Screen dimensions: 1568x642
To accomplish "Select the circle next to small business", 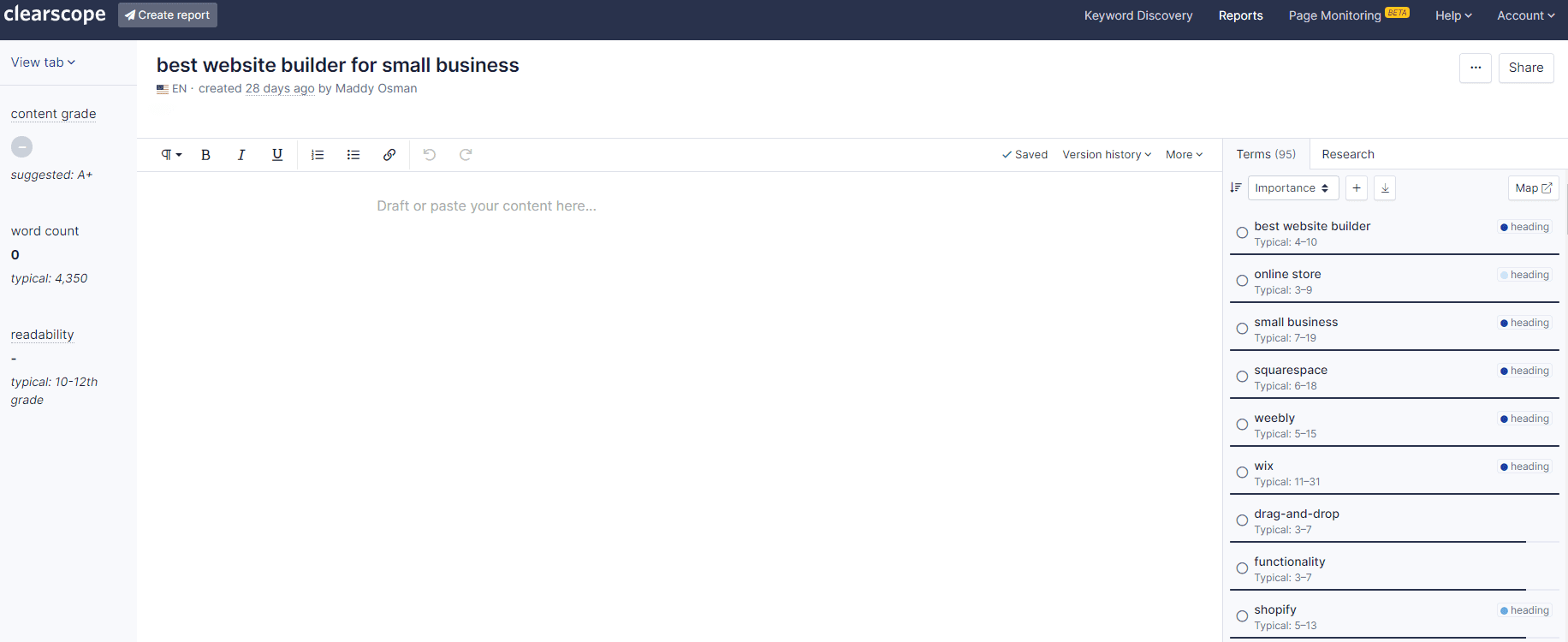I will coord(1242,329).
